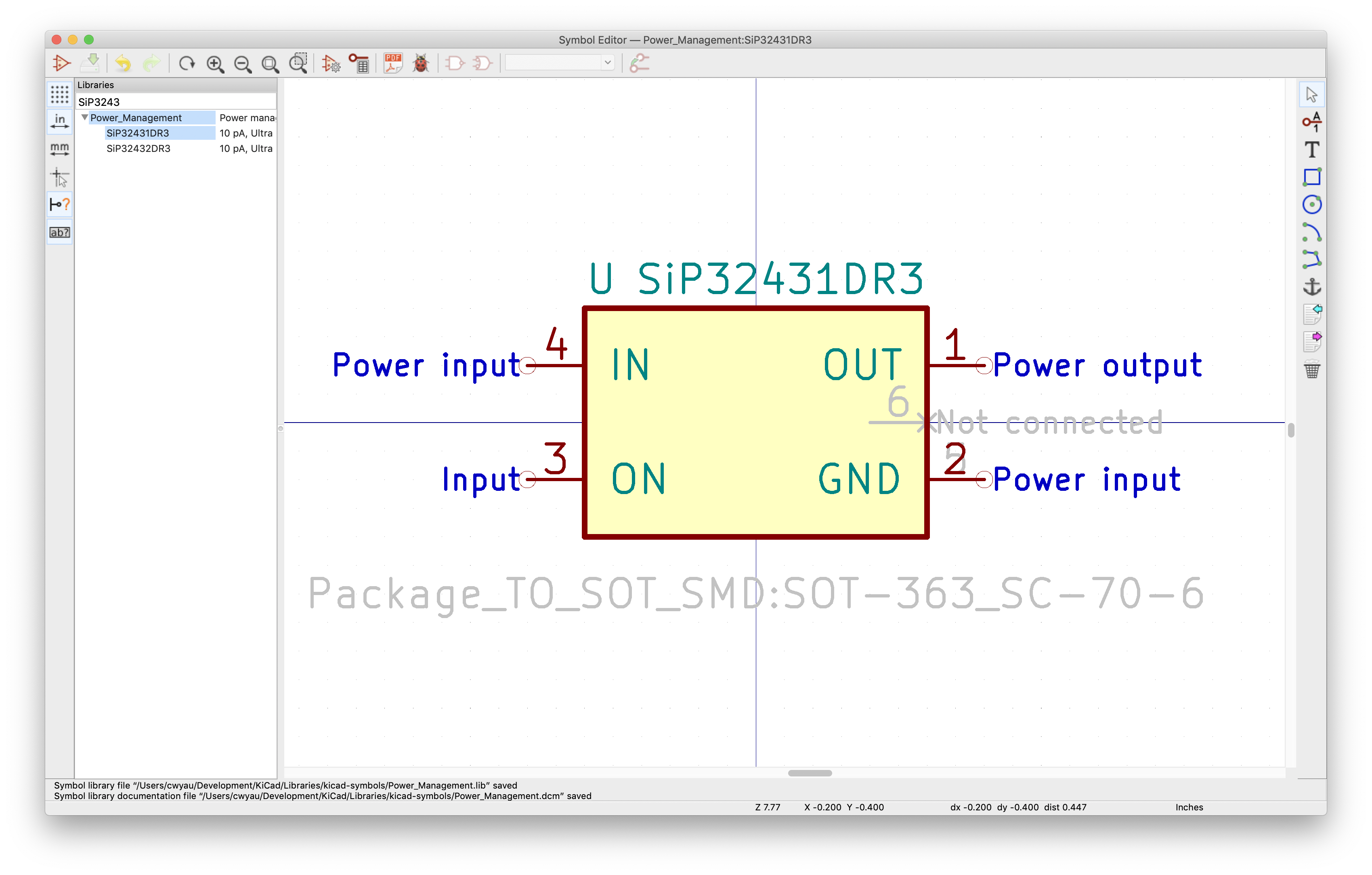
Task: Select the add text tool
Action: 1311,150
